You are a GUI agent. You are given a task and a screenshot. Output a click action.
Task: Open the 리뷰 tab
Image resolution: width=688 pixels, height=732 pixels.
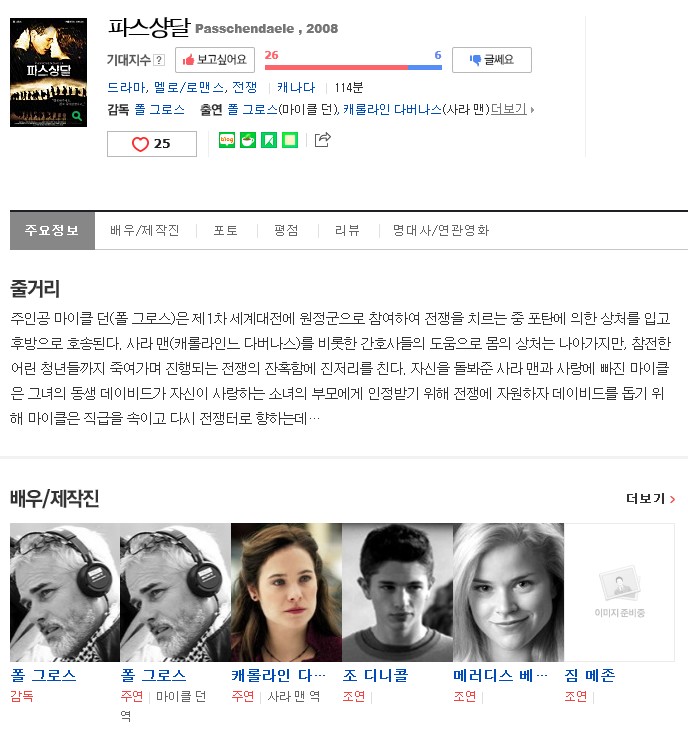347,230
